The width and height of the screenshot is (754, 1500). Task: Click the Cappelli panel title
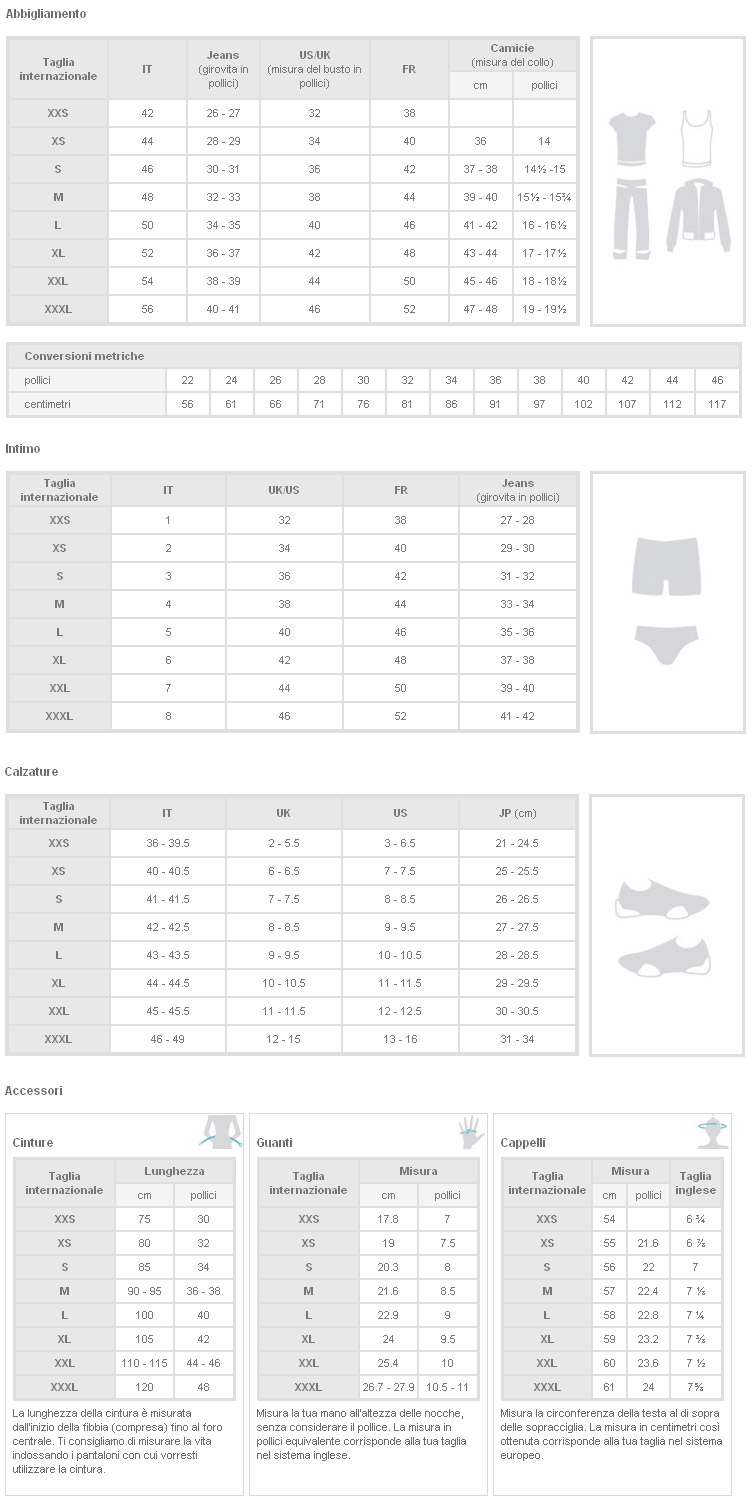[523, 1142]
